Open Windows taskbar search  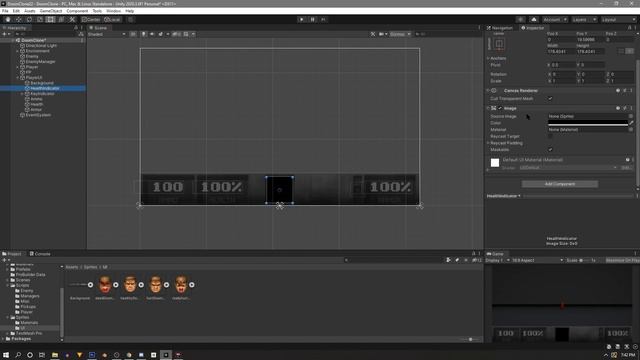click(x=18, y=355)
